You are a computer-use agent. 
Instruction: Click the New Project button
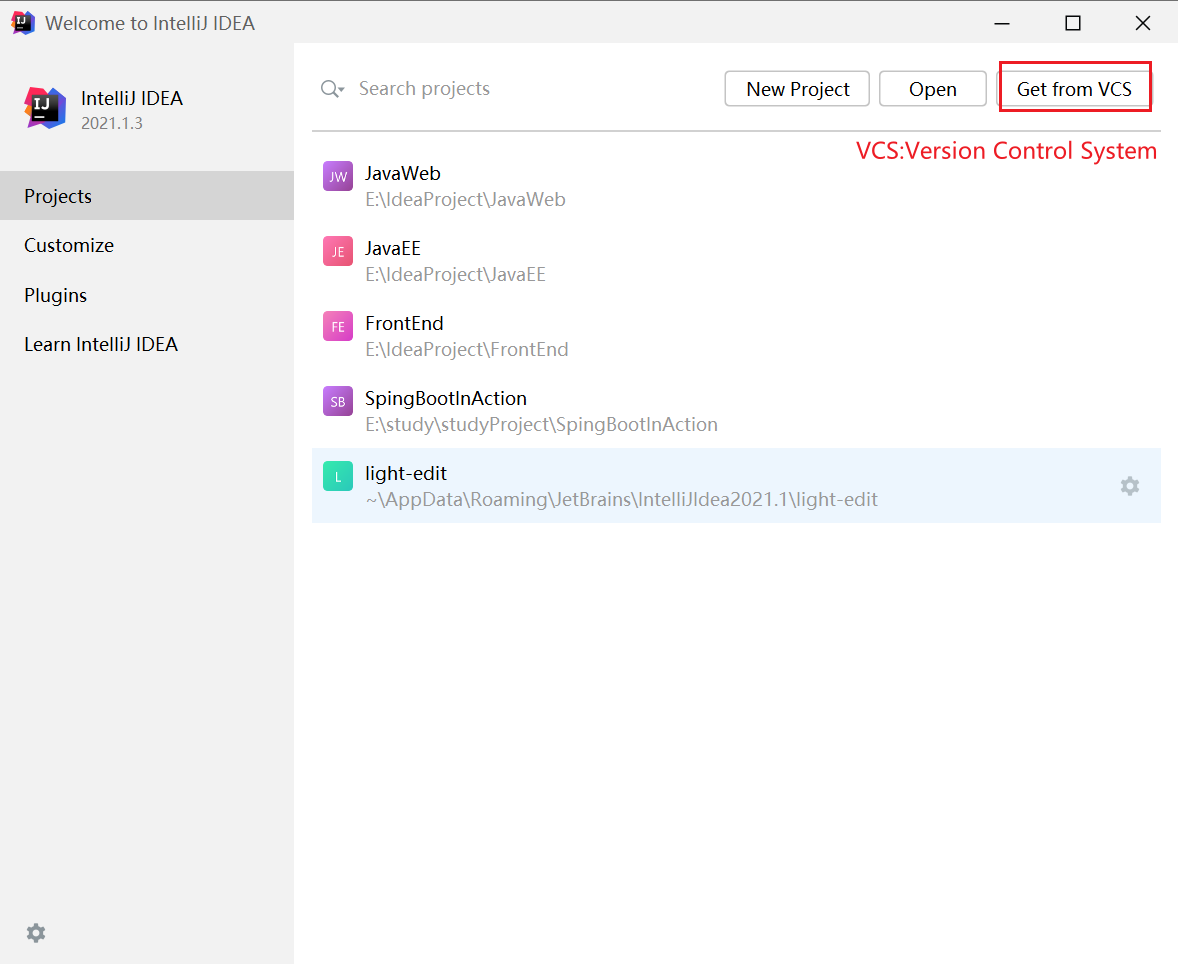point(797,89)
